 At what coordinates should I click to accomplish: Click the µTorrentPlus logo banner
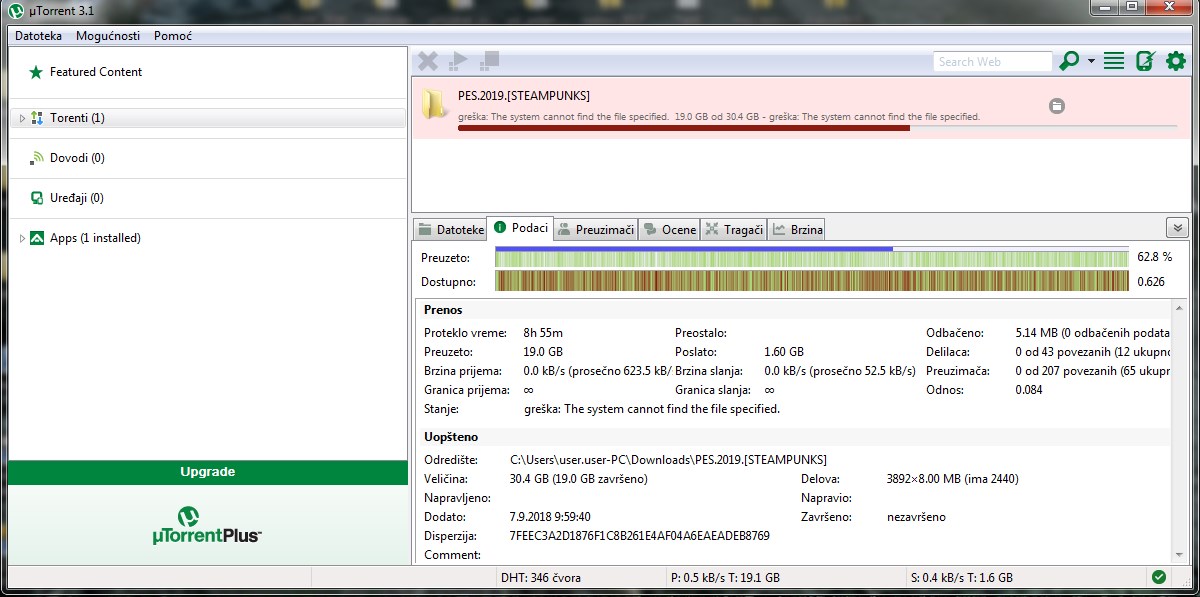(x=208, y=524)
